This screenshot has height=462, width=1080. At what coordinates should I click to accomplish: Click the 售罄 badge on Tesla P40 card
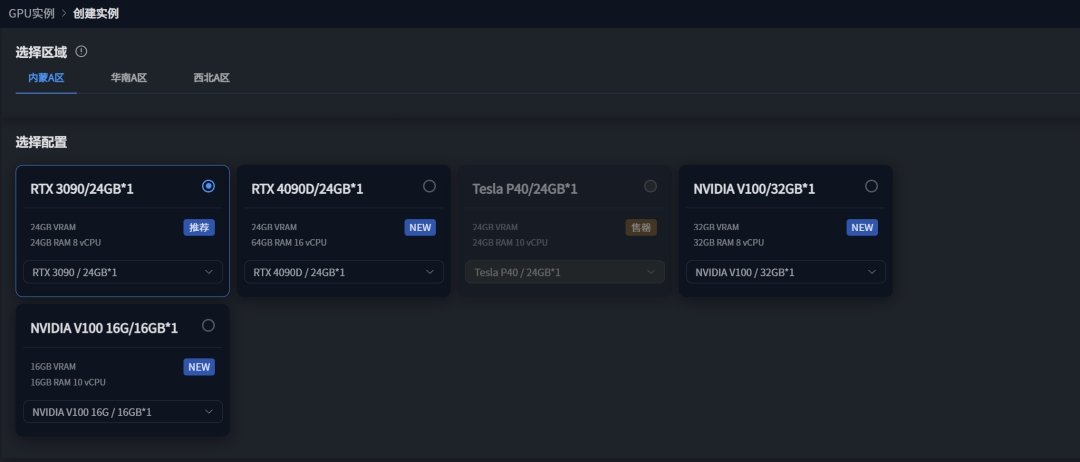(x=641, y=227)
